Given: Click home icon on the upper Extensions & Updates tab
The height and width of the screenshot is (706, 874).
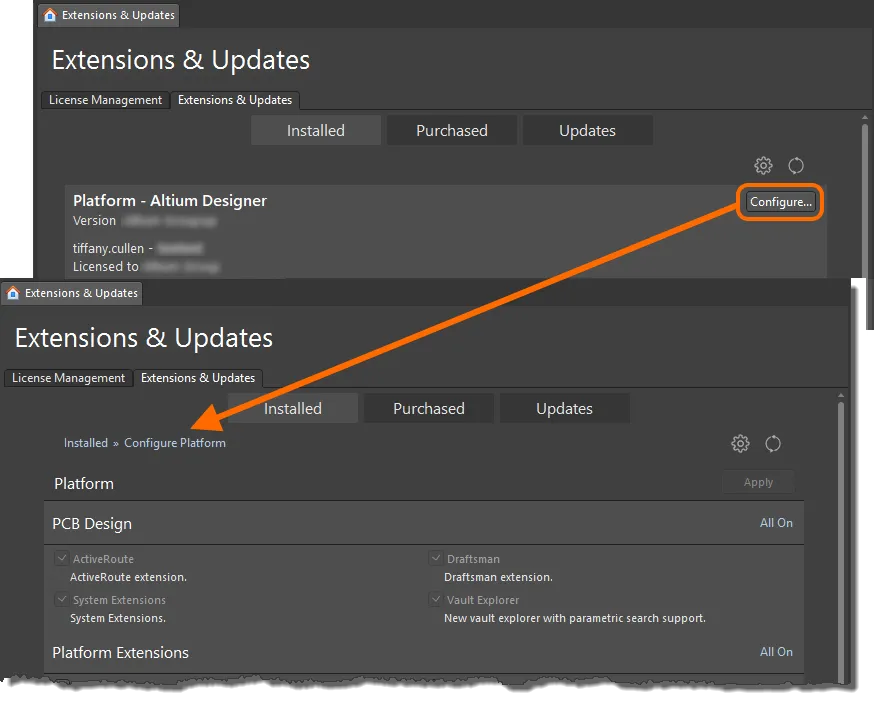Looking at the screenshot, I should tap(50, 15).
